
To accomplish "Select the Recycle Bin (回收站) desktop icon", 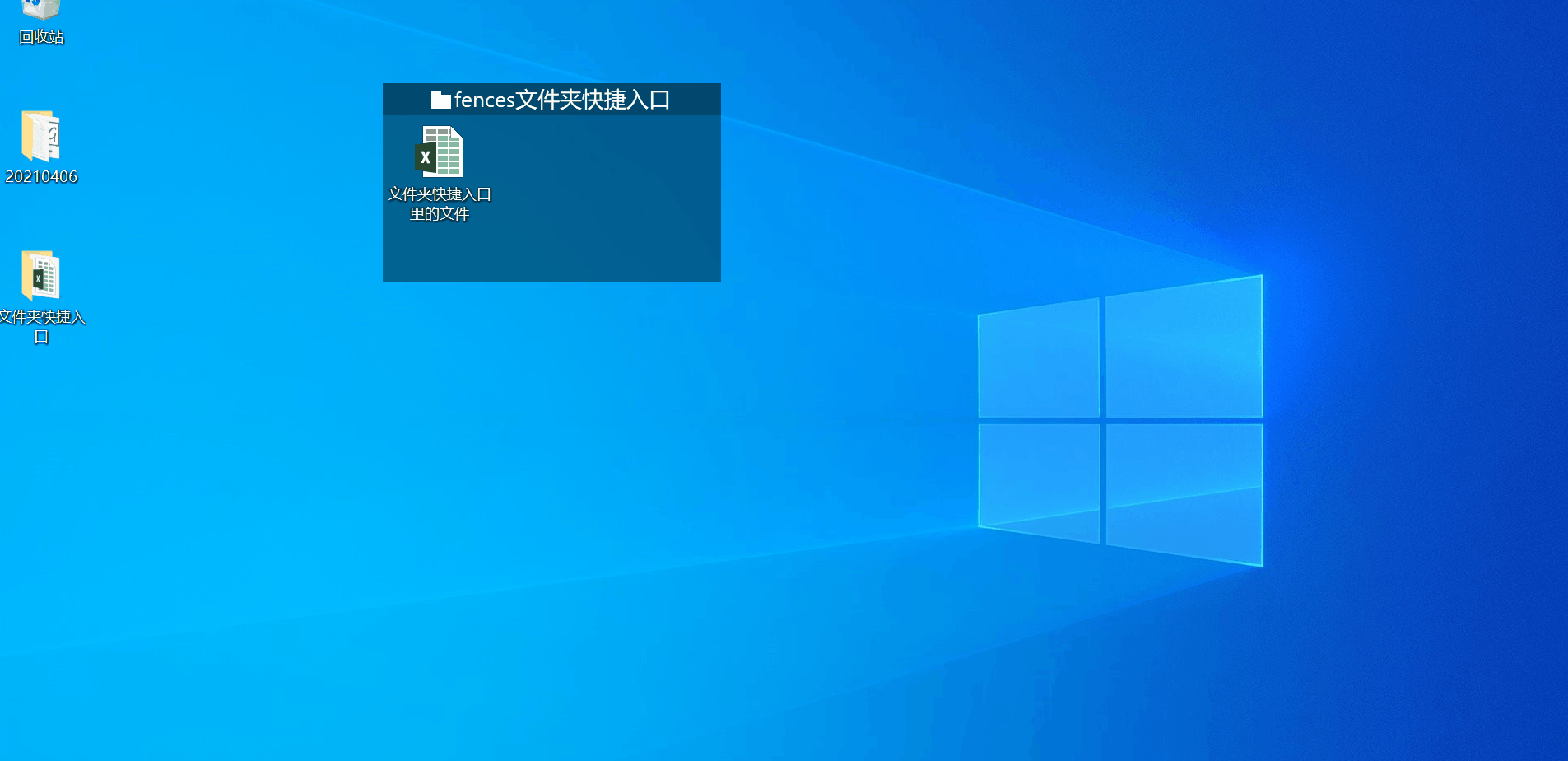I will (x=41, y=9).
